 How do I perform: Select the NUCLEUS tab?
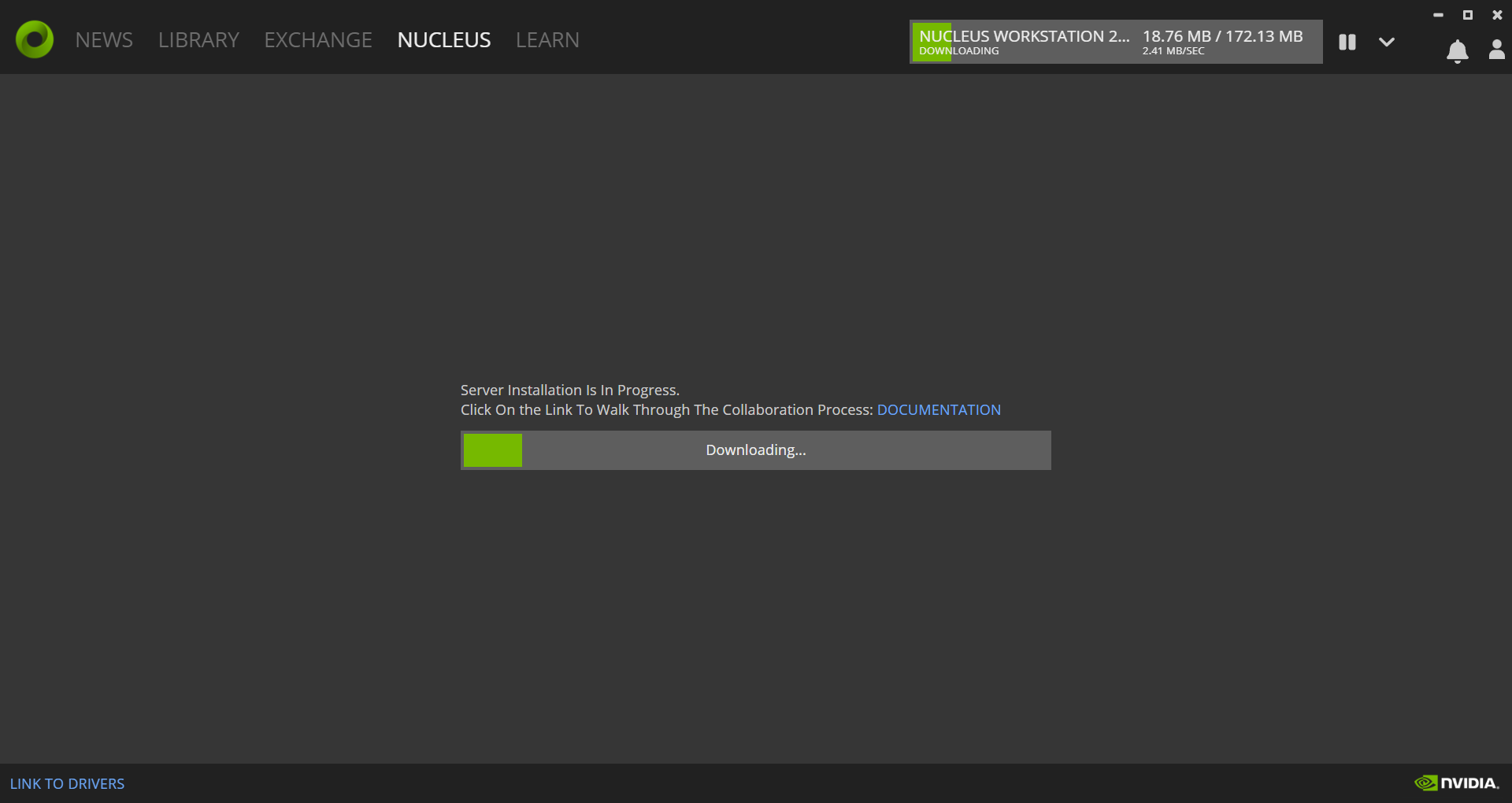[444, 40]
